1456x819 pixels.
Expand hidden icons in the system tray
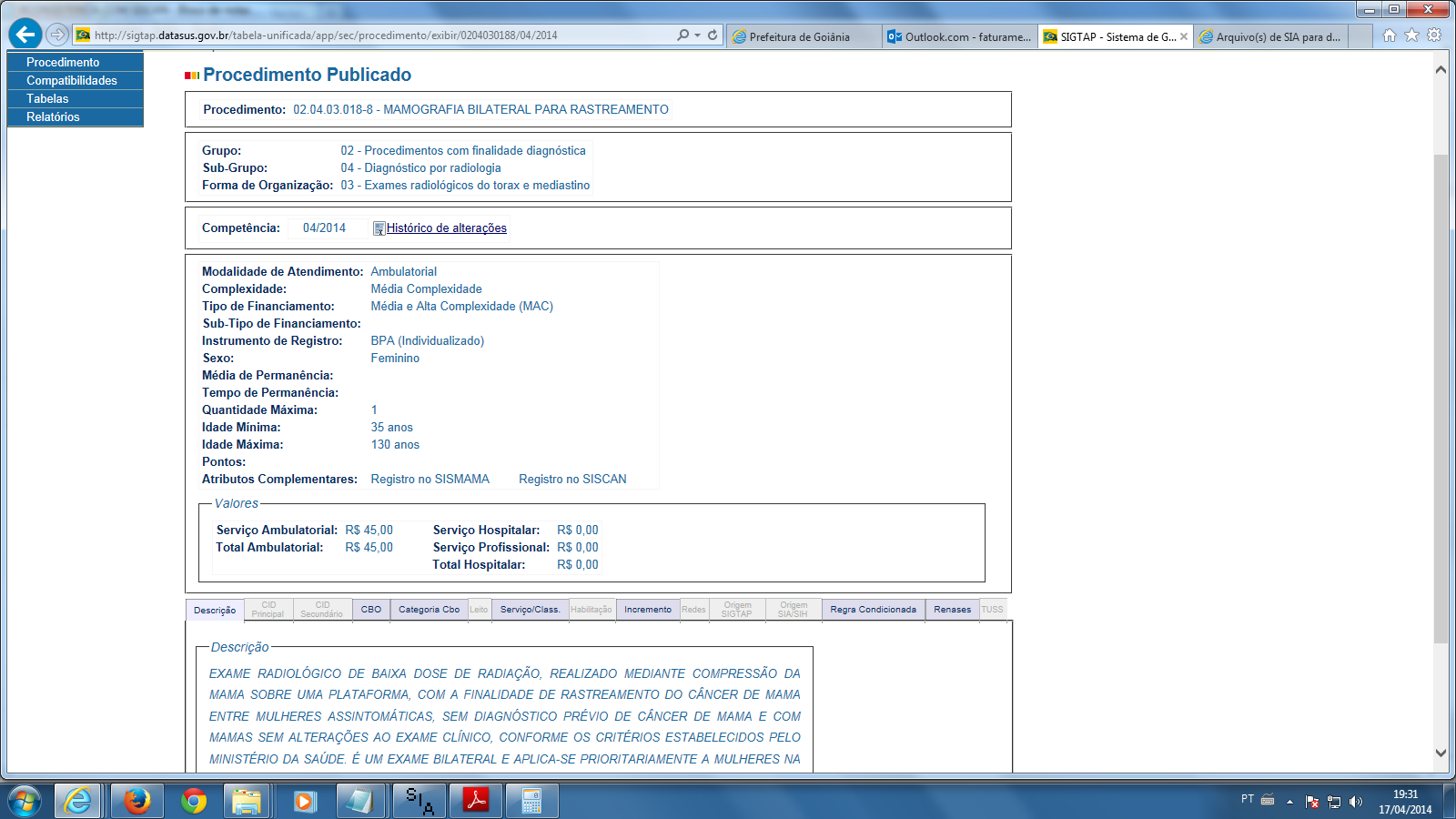1289,801
